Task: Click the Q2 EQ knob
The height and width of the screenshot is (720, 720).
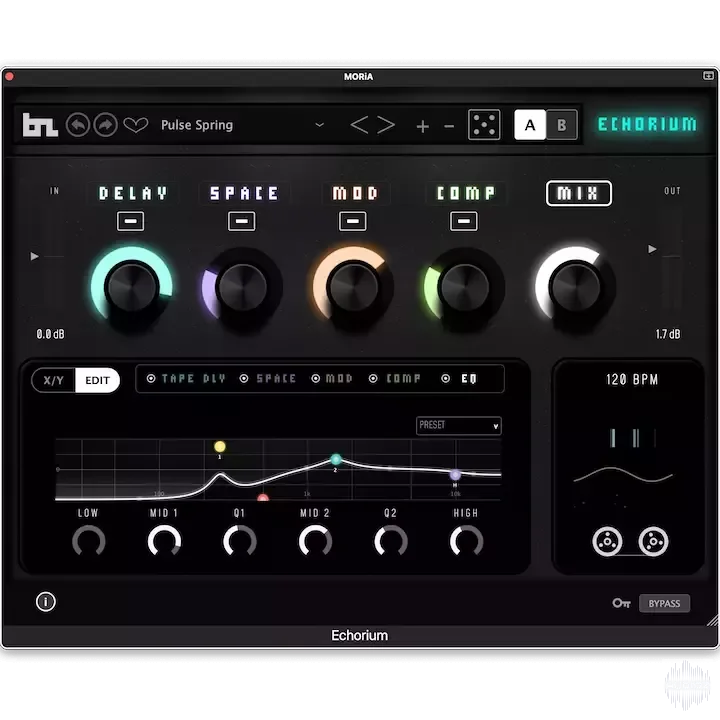Action: [x=391, y=541]
